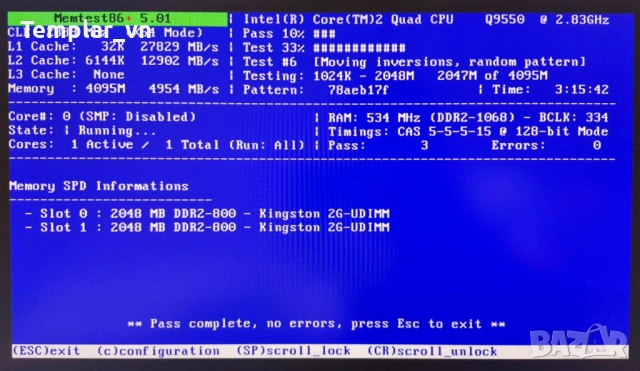The width and height of the screenshot is (640, 371).
Task: Click the Pass complete, no errors message
Action: pyautogui.click(x=316, y=324)
